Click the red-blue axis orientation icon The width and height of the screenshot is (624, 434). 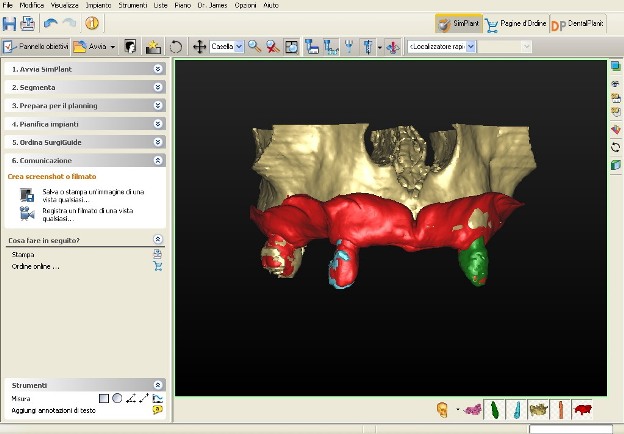392,47
